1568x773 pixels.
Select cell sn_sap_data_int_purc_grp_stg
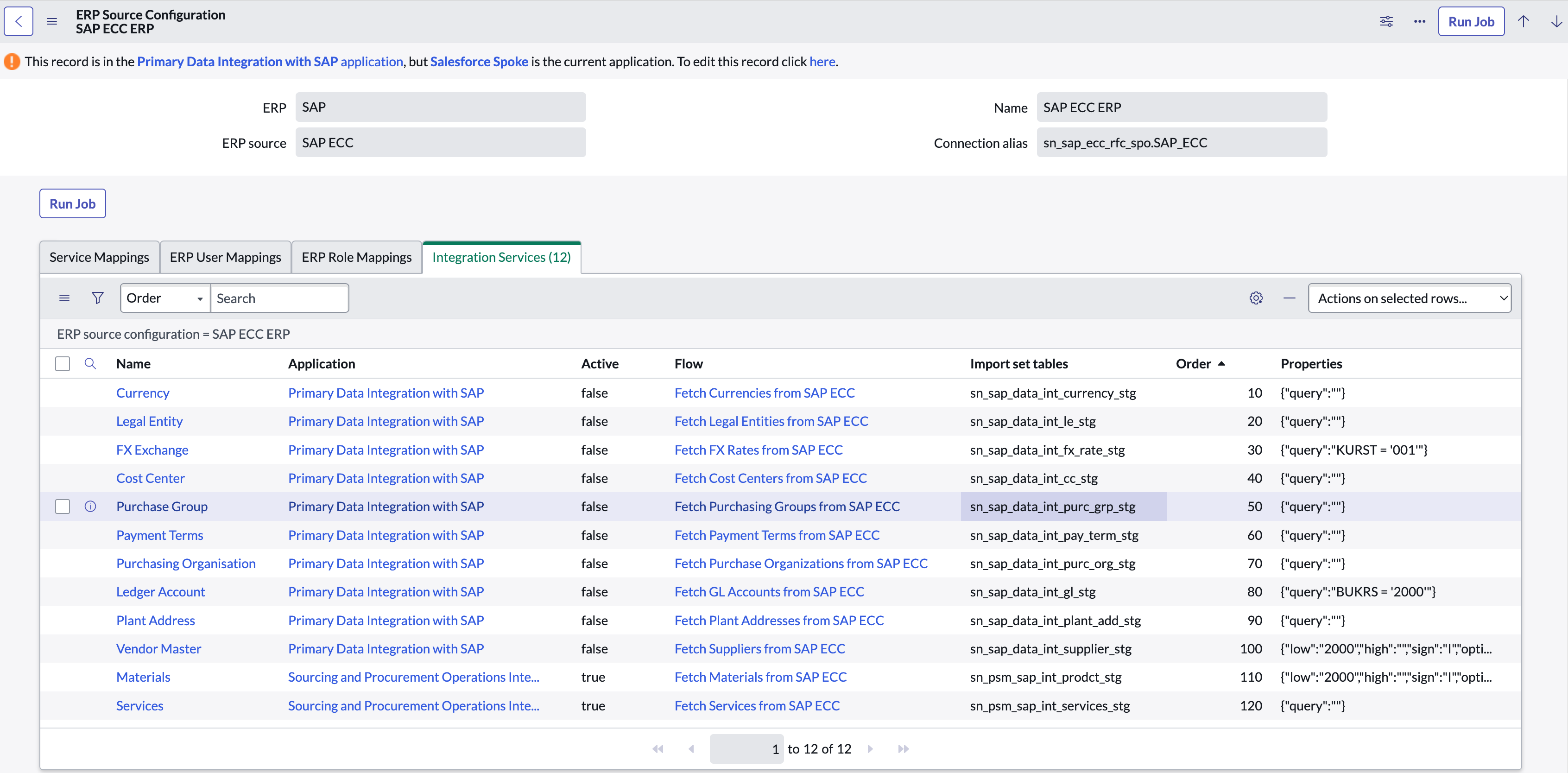click(x=1063, y=507)
